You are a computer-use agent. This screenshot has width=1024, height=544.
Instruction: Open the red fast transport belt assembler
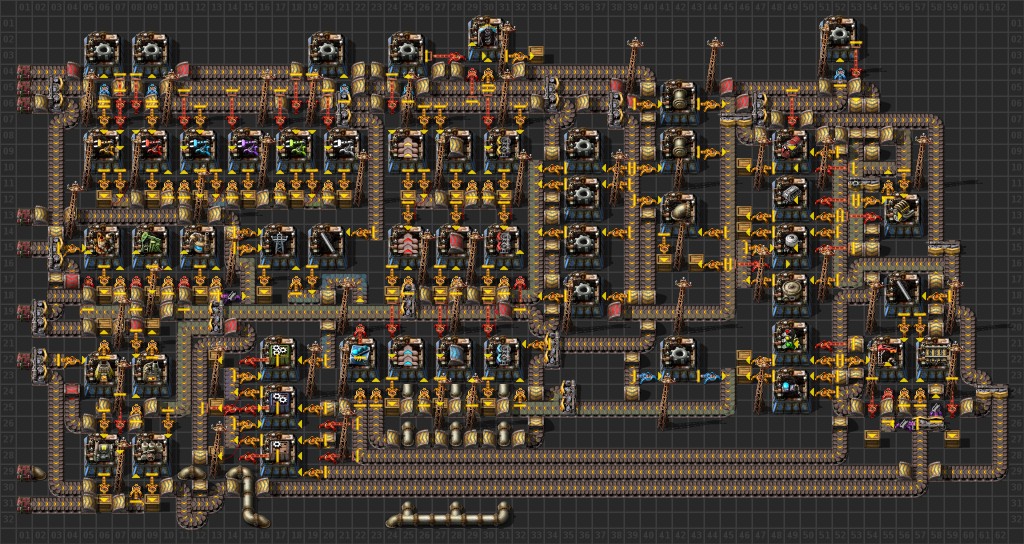[407, 247]
